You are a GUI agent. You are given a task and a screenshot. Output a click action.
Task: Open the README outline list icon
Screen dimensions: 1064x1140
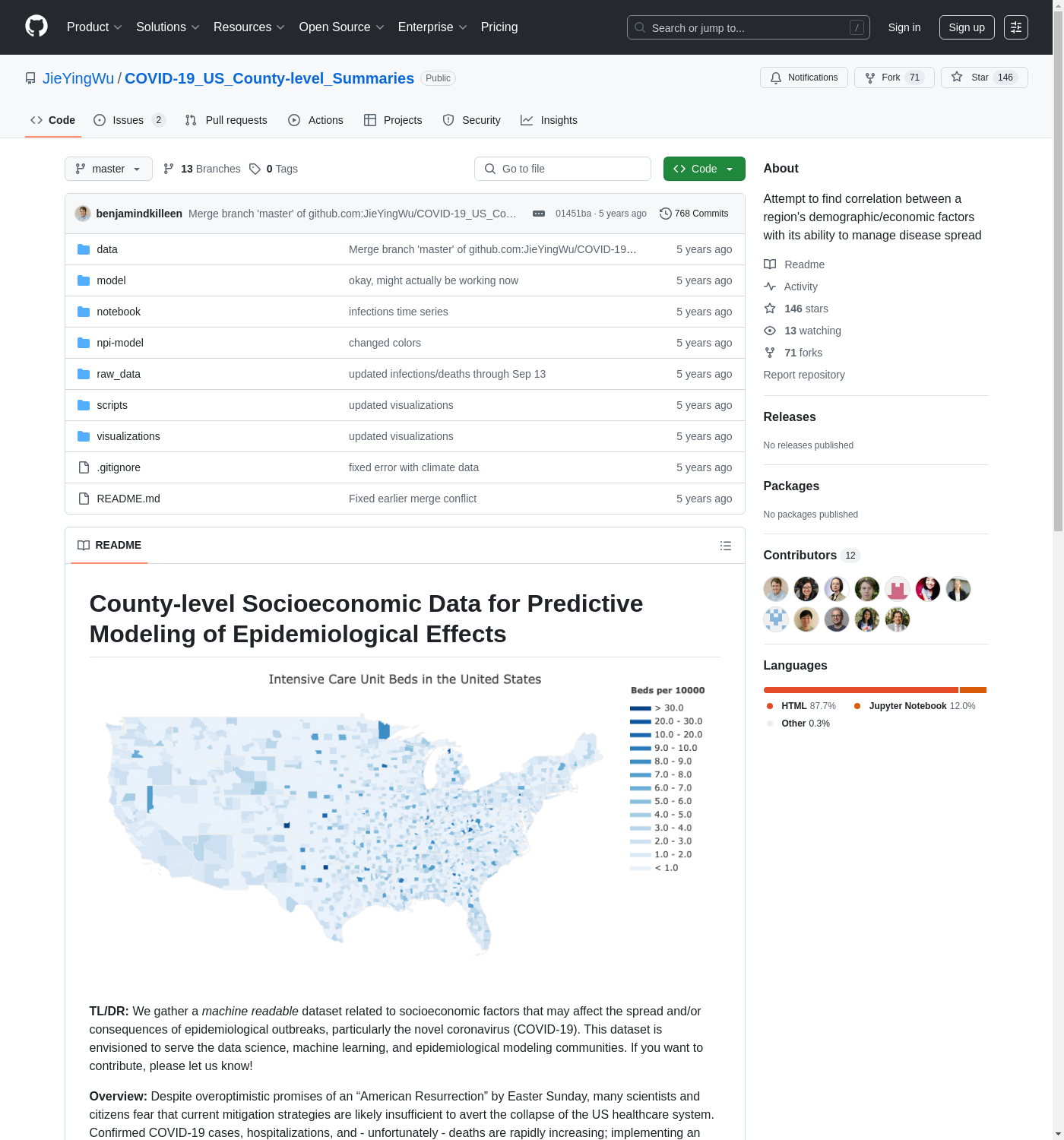pos(725,546)
